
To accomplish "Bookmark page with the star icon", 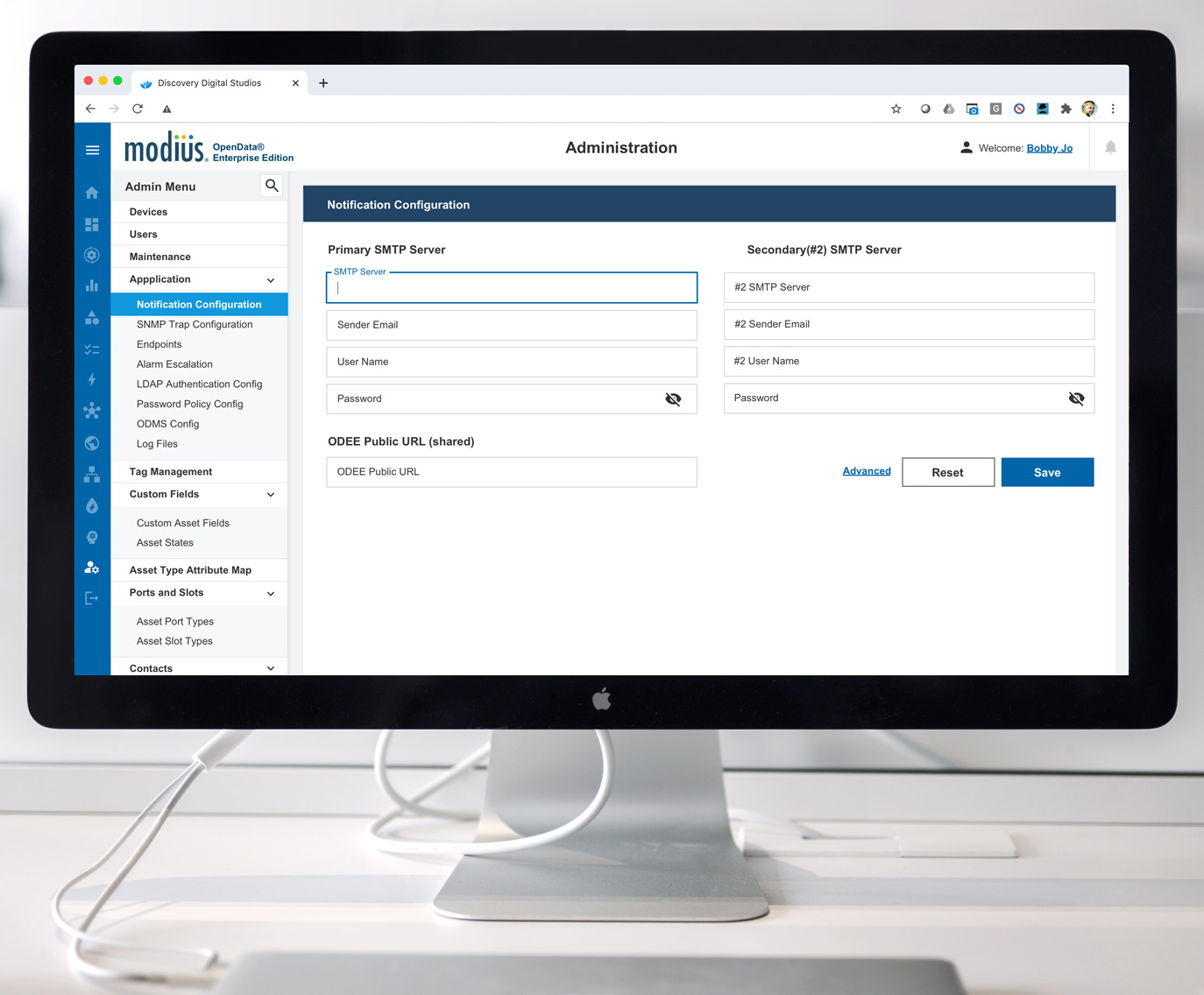I will coord(896,109).
